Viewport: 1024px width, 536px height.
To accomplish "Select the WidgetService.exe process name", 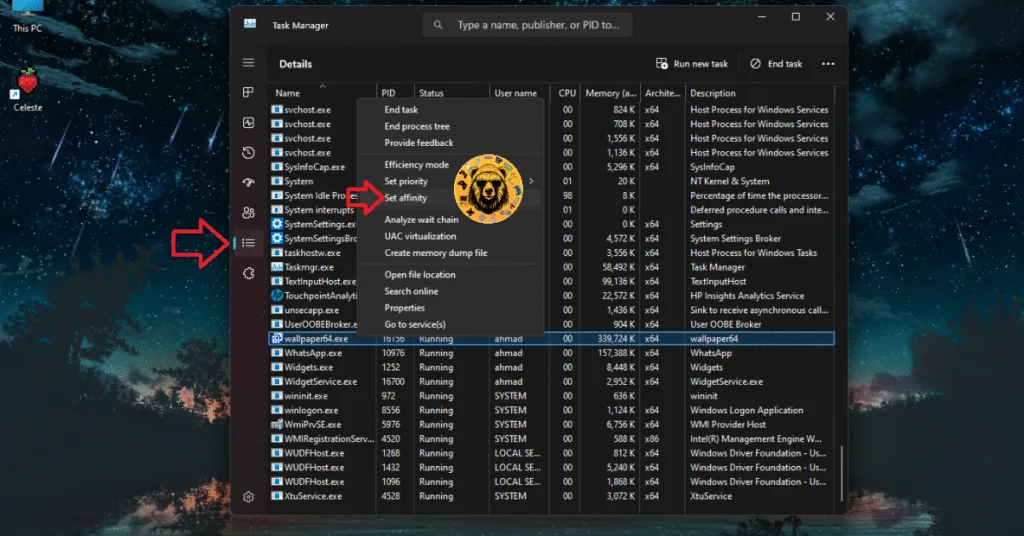I will pyautogui.click(x=321, y=381).
